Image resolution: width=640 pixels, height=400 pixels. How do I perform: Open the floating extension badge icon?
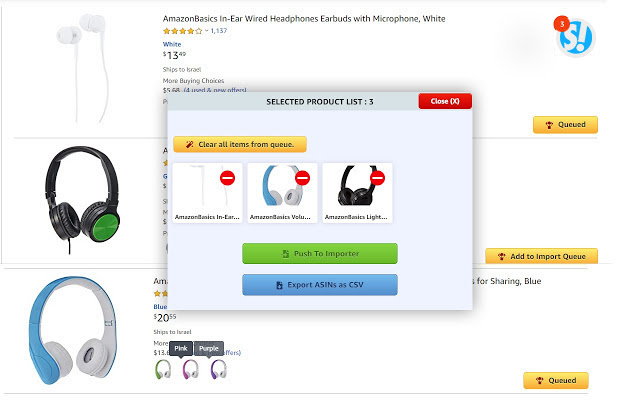(x=575, y=37)
